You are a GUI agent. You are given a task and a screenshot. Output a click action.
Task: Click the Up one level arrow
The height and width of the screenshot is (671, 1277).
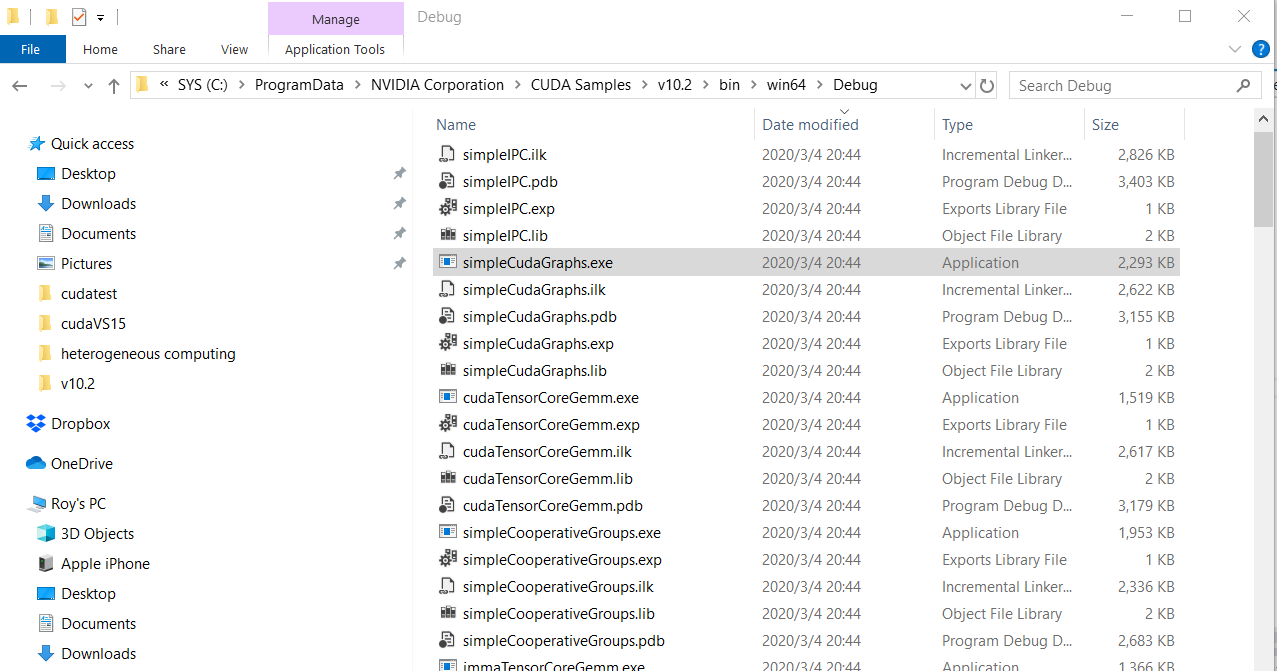coord(114,86)
